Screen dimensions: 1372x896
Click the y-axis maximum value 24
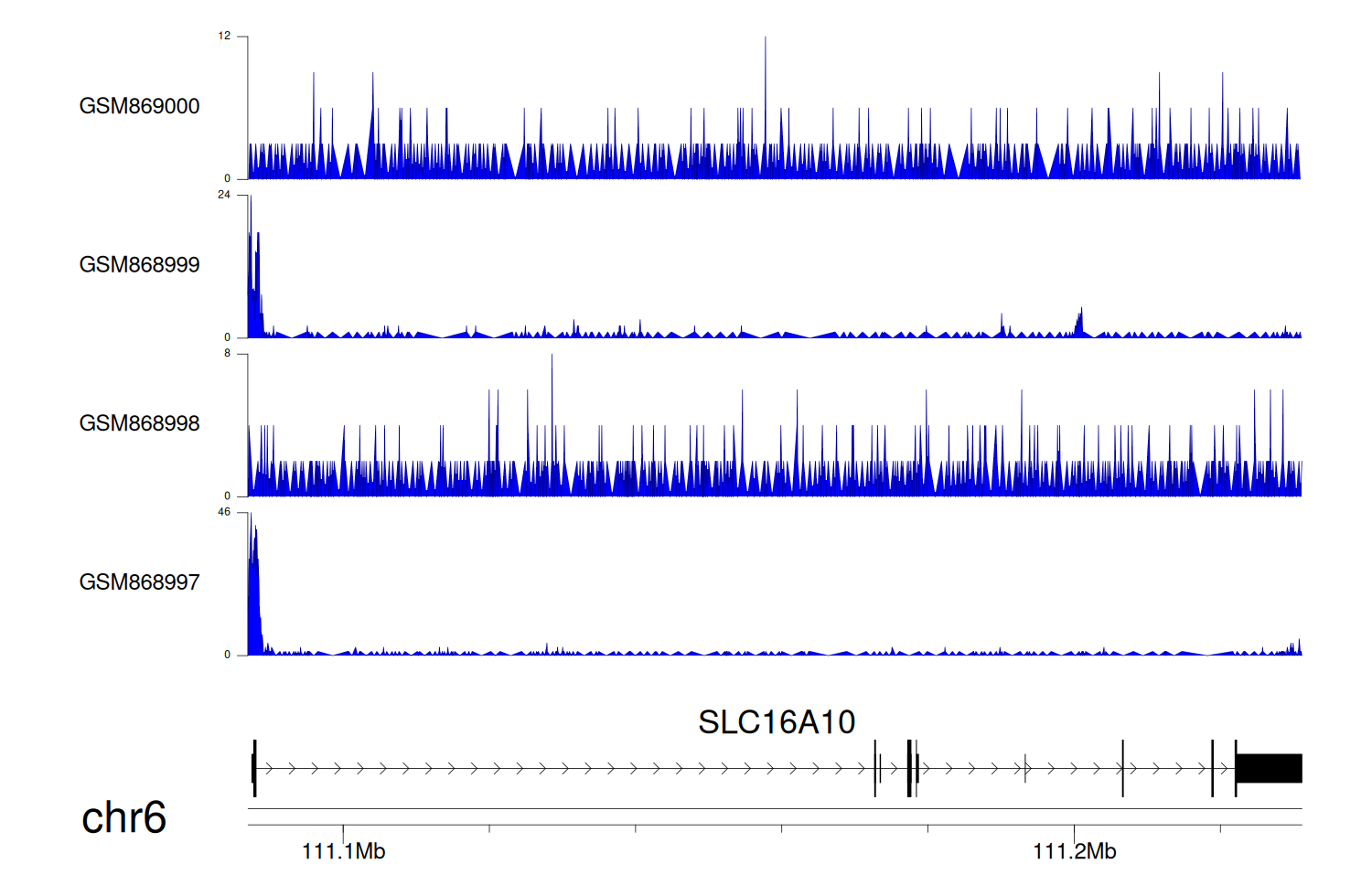(x=224, y=195)
